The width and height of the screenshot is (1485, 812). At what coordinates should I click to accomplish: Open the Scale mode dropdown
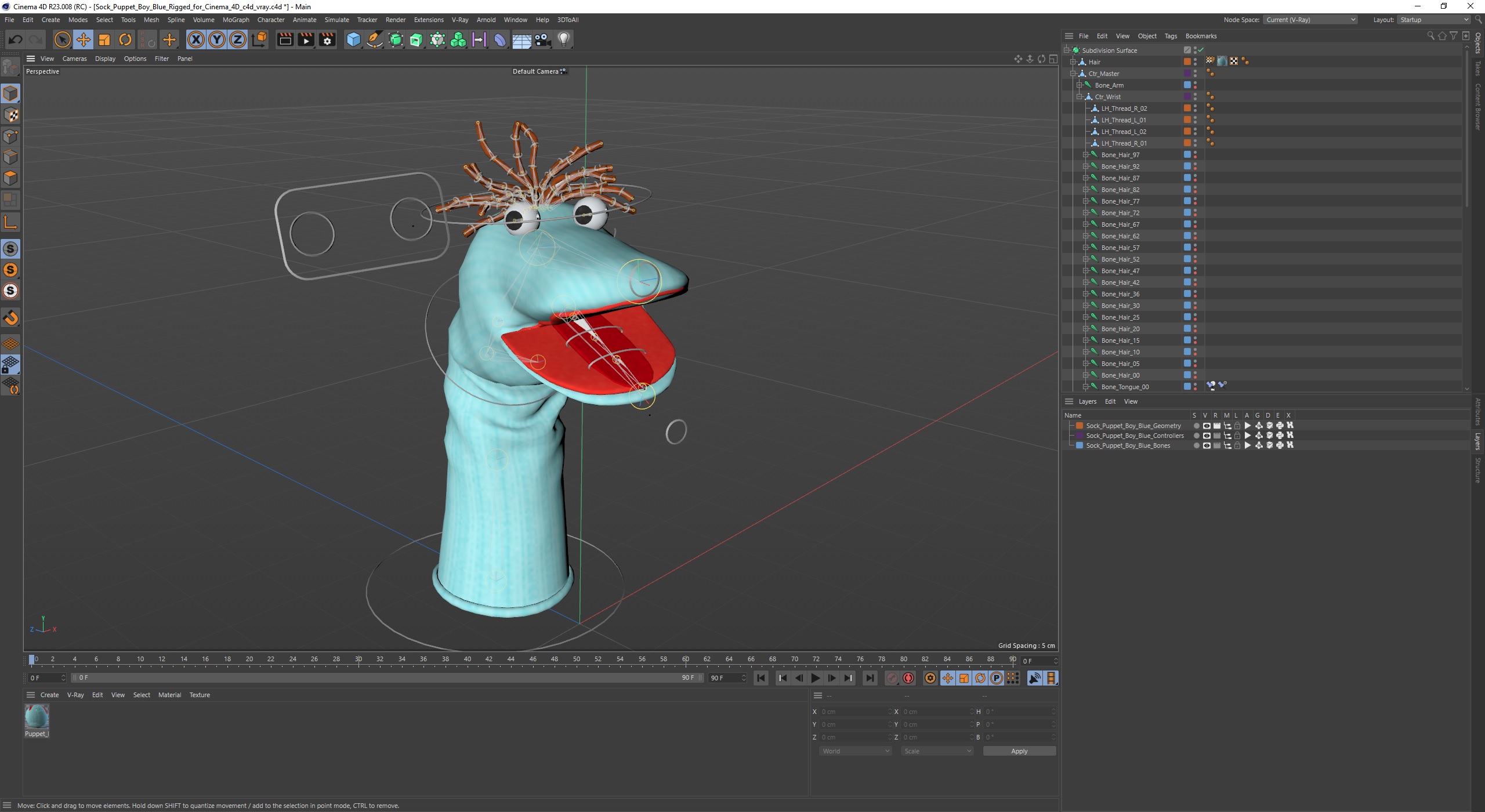click(x=937, y=751)
